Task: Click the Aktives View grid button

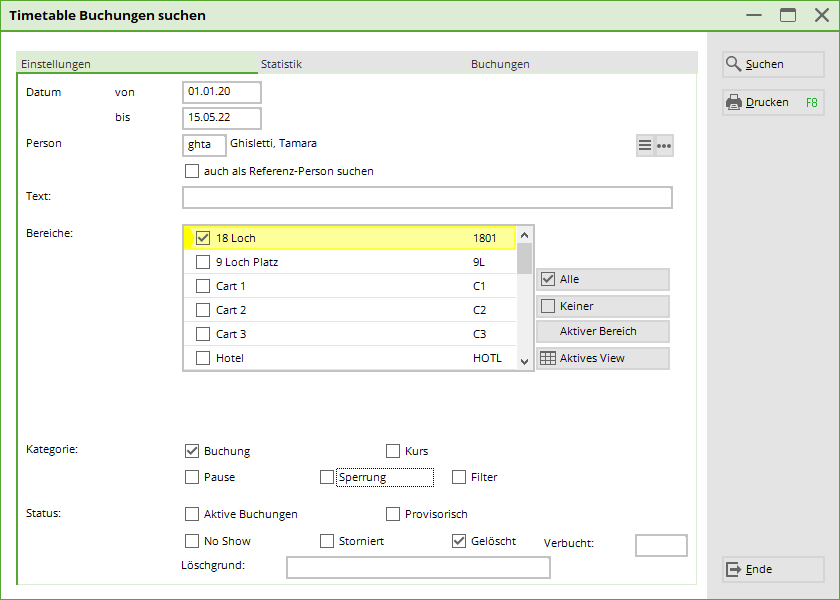Action: (602, 358)
